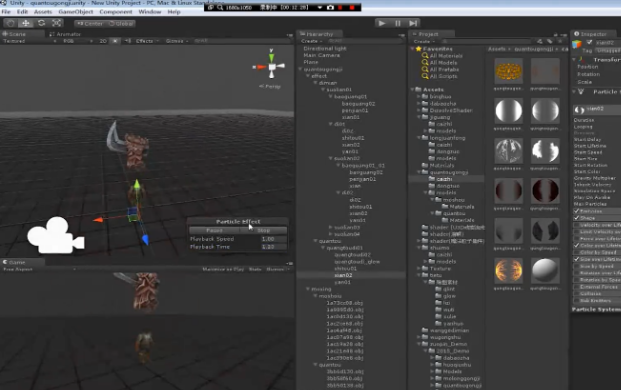The height and width of the screenshot is (390, 621).
Task: Open the GameObject menu
Action: coord(76,12)
